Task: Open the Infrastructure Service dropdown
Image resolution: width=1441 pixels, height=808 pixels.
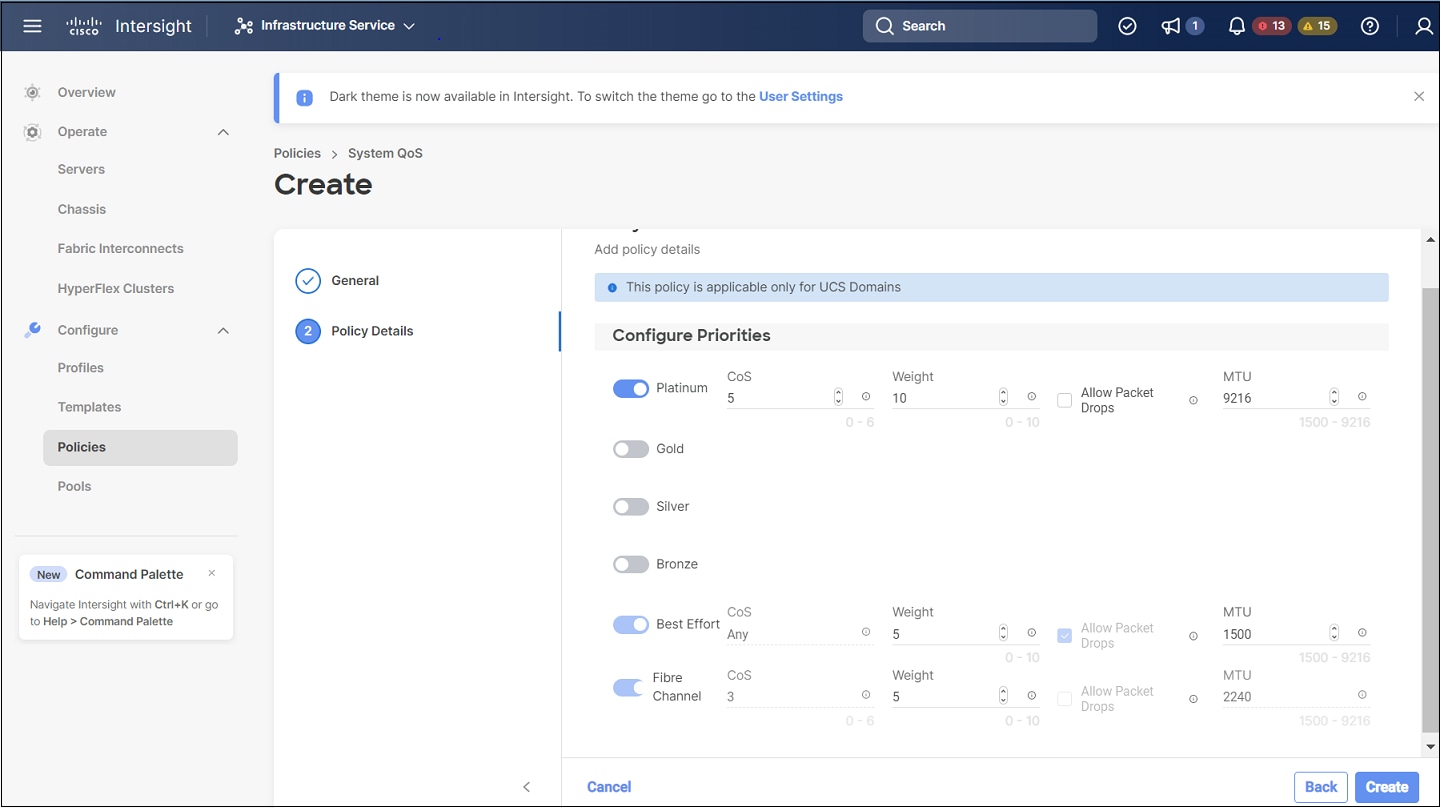Action: click(x=325, y=26)
